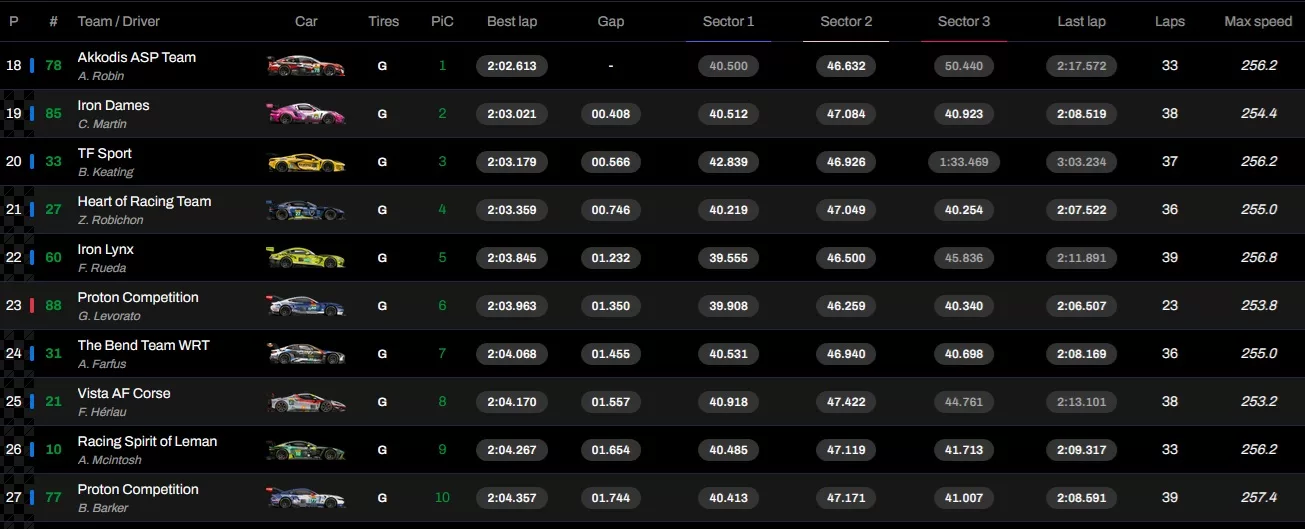Open the Akkodis ASP Team entry
The width and height of the screenshot is (1305, 529).
point(137,57)
